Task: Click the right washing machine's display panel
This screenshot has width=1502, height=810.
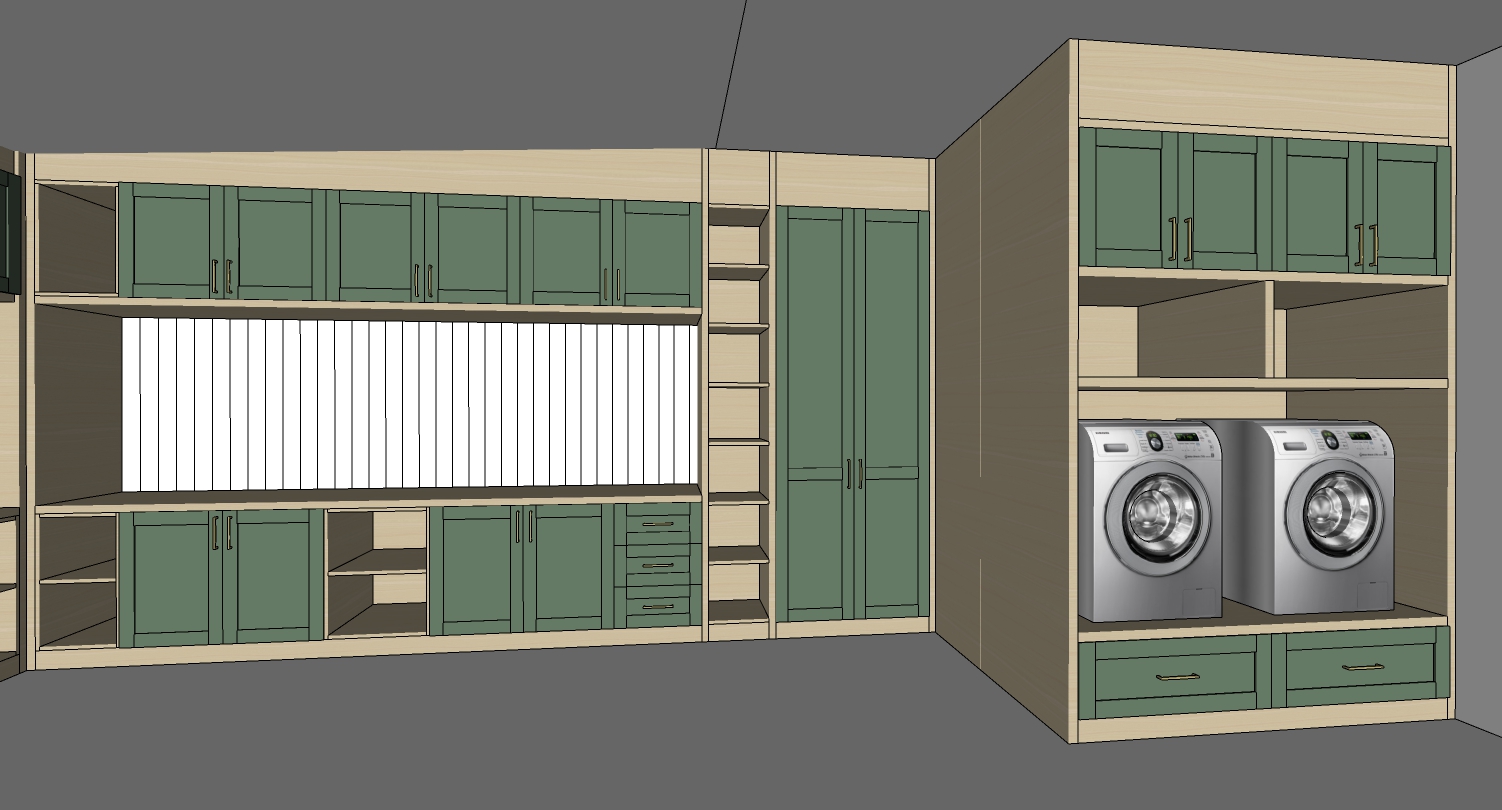Action: point(1359,437)
